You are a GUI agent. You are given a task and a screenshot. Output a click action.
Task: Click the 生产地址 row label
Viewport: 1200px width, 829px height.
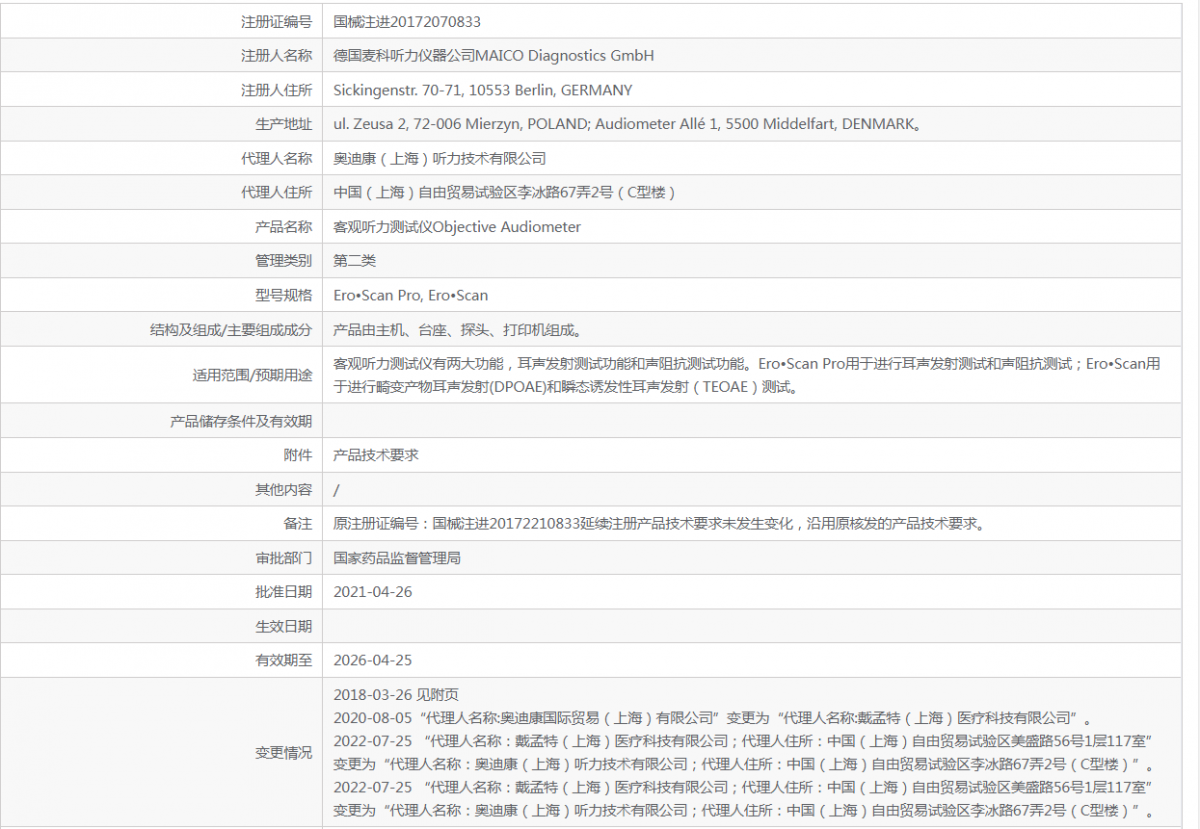click(284, 124)
